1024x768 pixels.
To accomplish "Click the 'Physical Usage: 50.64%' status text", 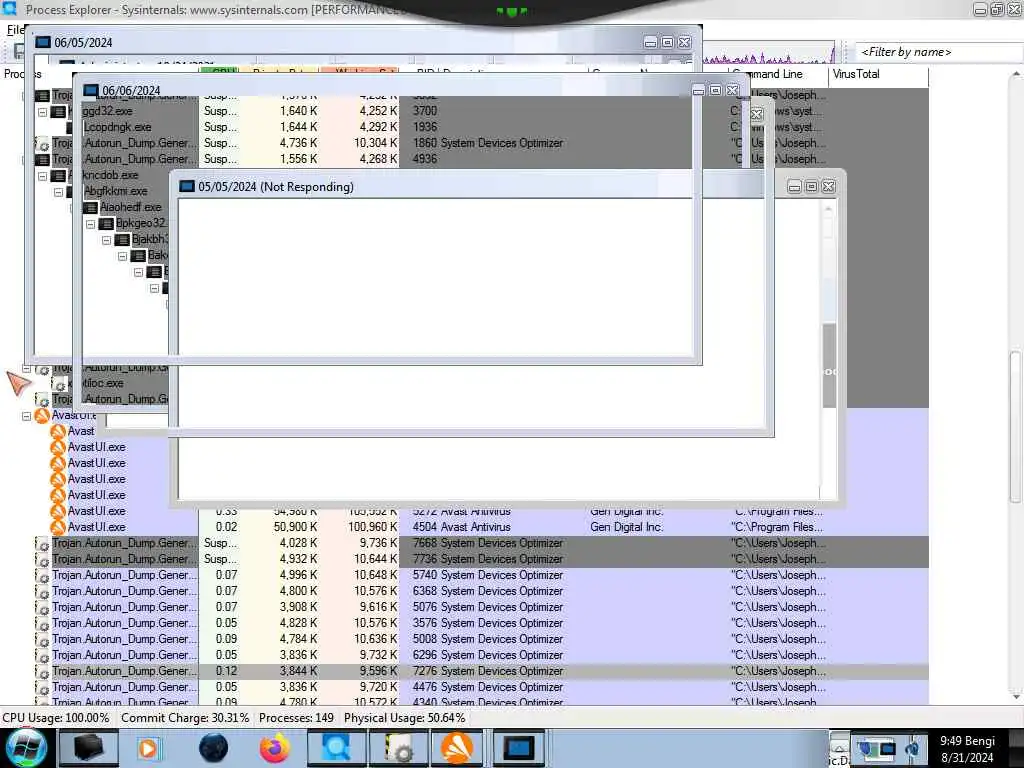I will 404,718.
